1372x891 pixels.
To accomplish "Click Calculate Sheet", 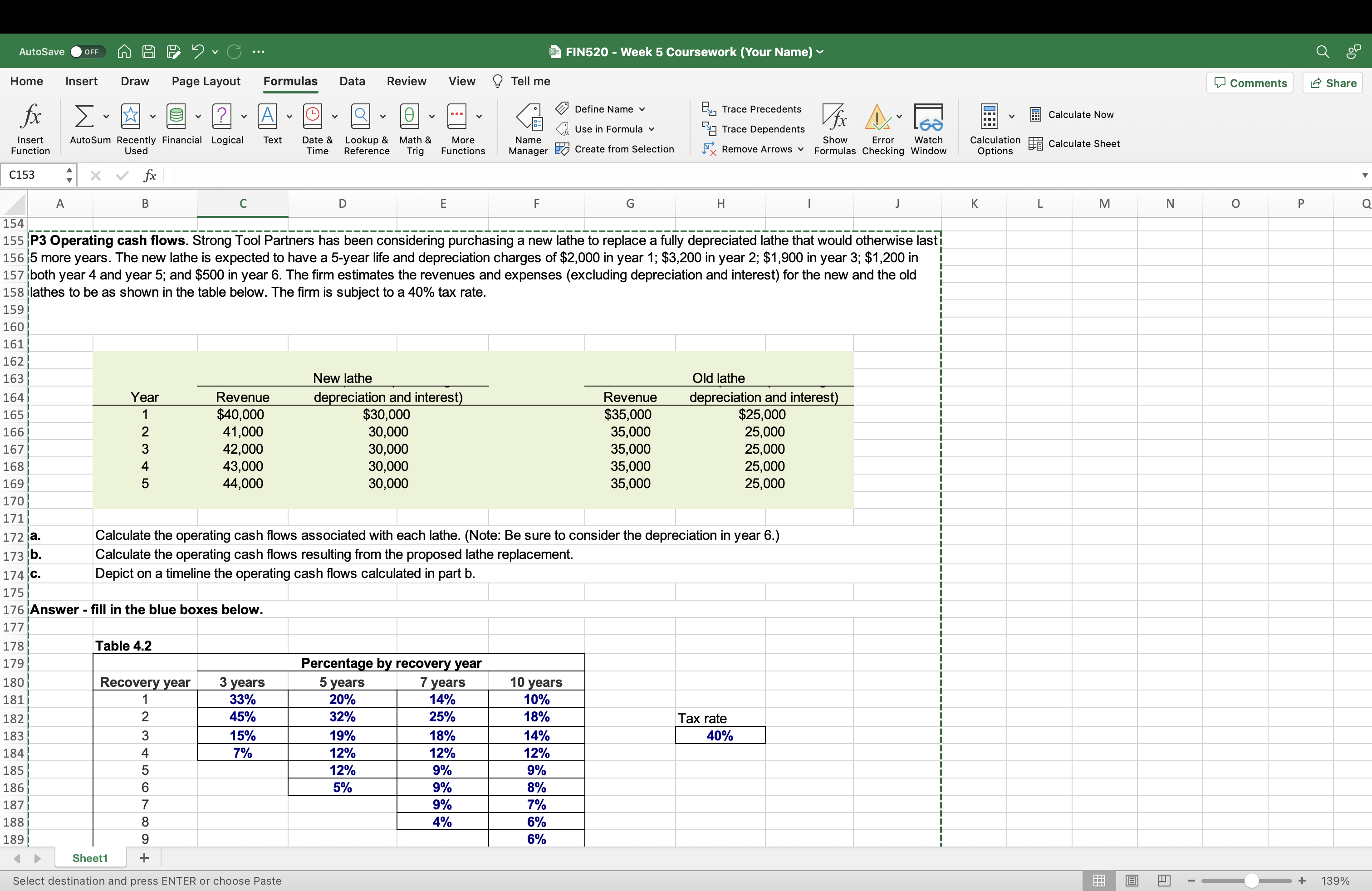I will pyautogui.click(x=1075, y=143).
